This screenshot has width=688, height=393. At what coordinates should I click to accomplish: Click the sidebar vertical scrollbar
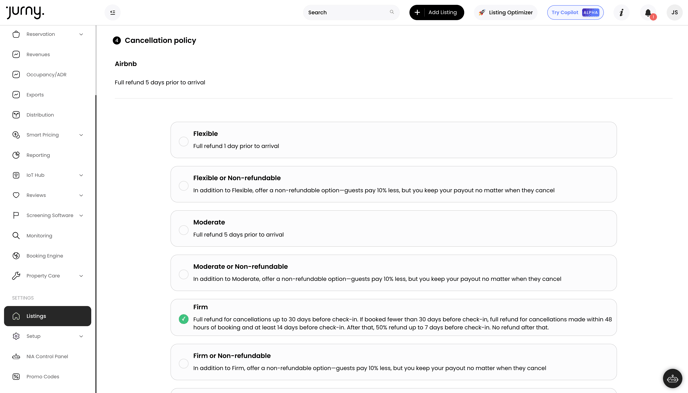click(x=96, y=243)
